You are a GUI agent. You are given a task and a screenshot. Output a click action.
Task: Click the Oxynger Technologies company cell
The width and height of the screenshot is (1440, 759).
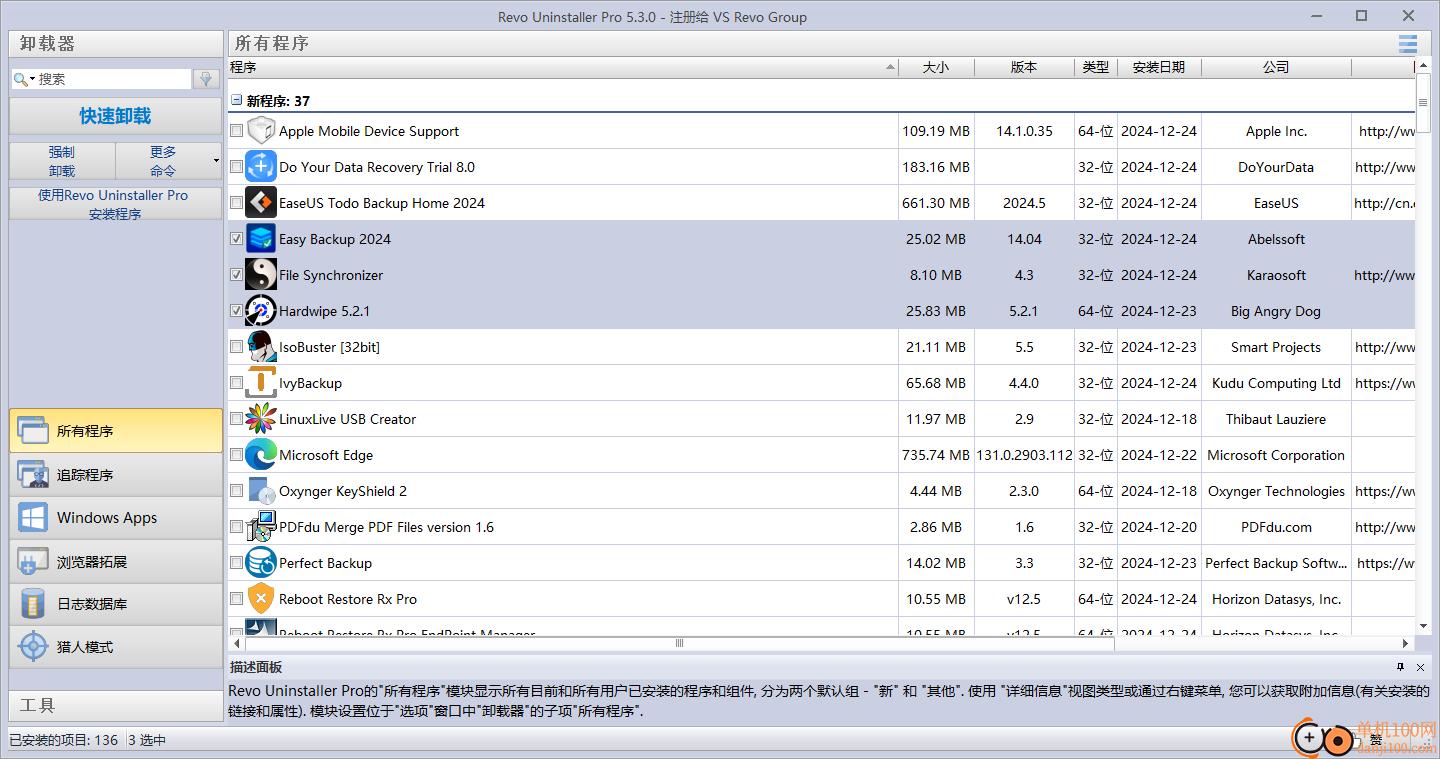click(1276, 491)
